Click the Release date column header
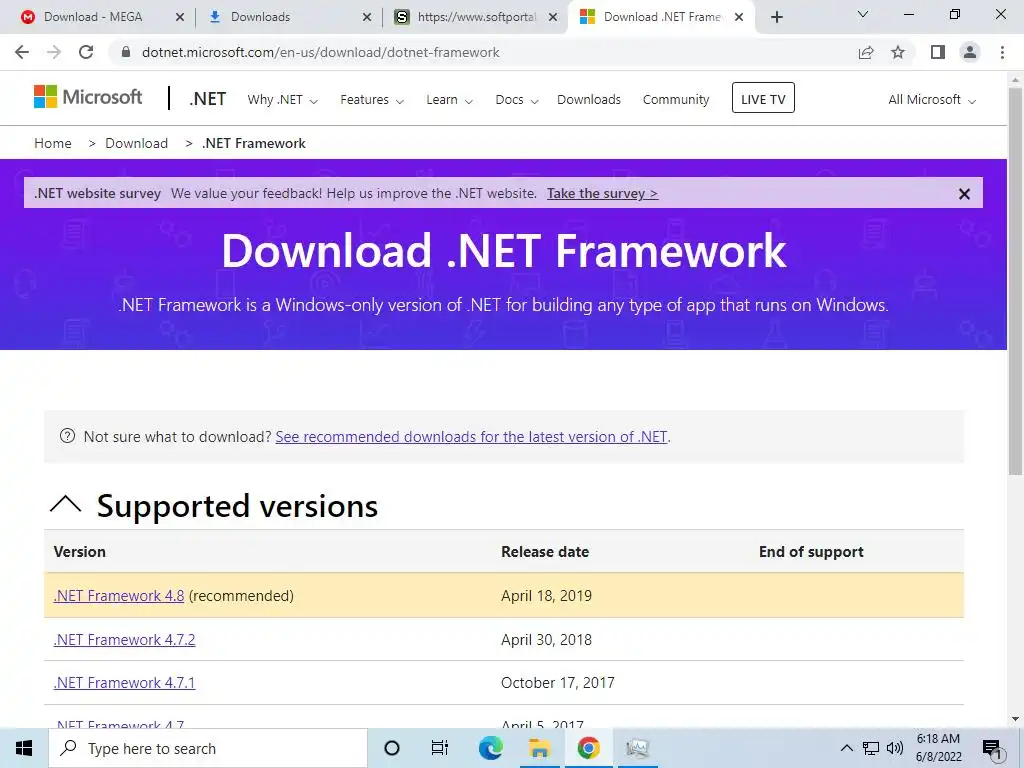Viewport: 1024px width, 768px height. point(545,552)
